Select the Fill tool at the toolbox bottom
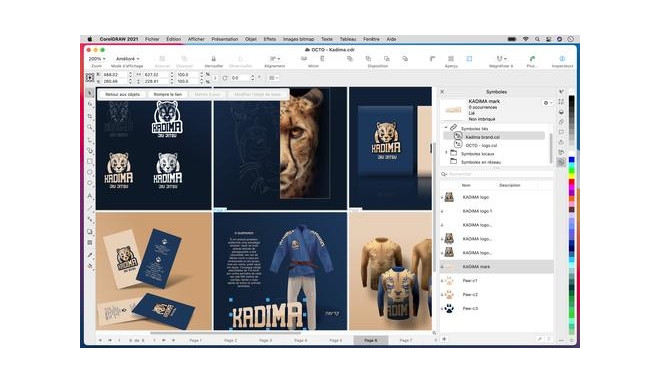 [90, 266]
